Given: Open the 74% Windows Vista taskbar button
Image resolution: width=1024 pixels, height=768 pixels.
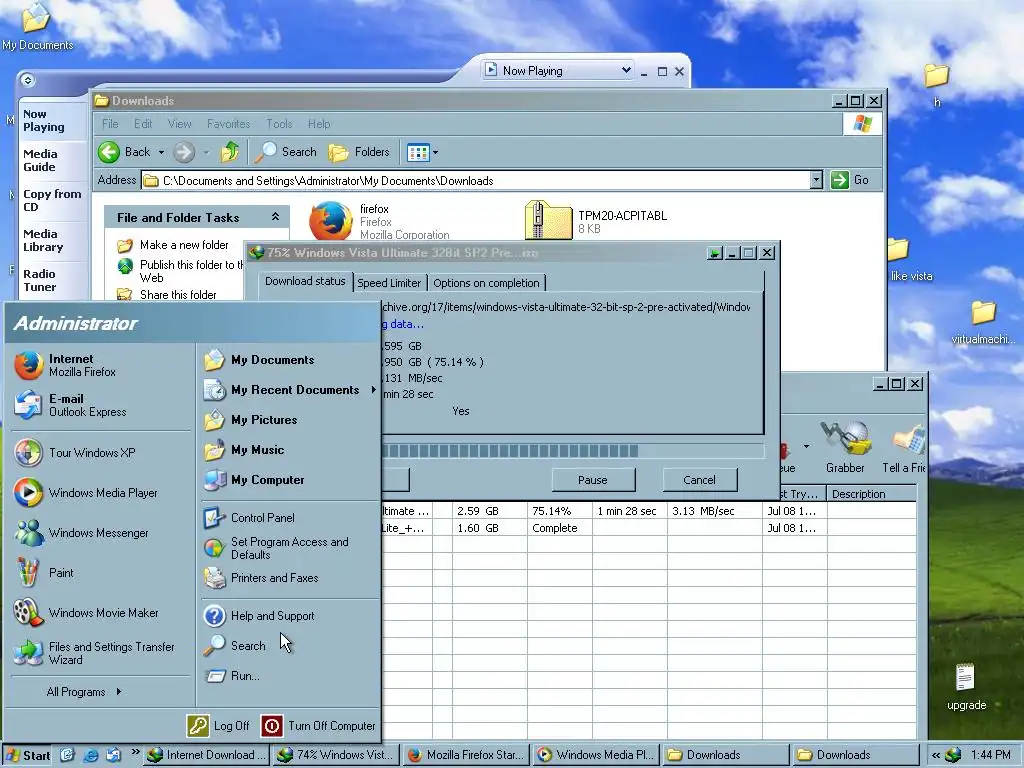Looking at the screenshot, I should pos(335,755).
